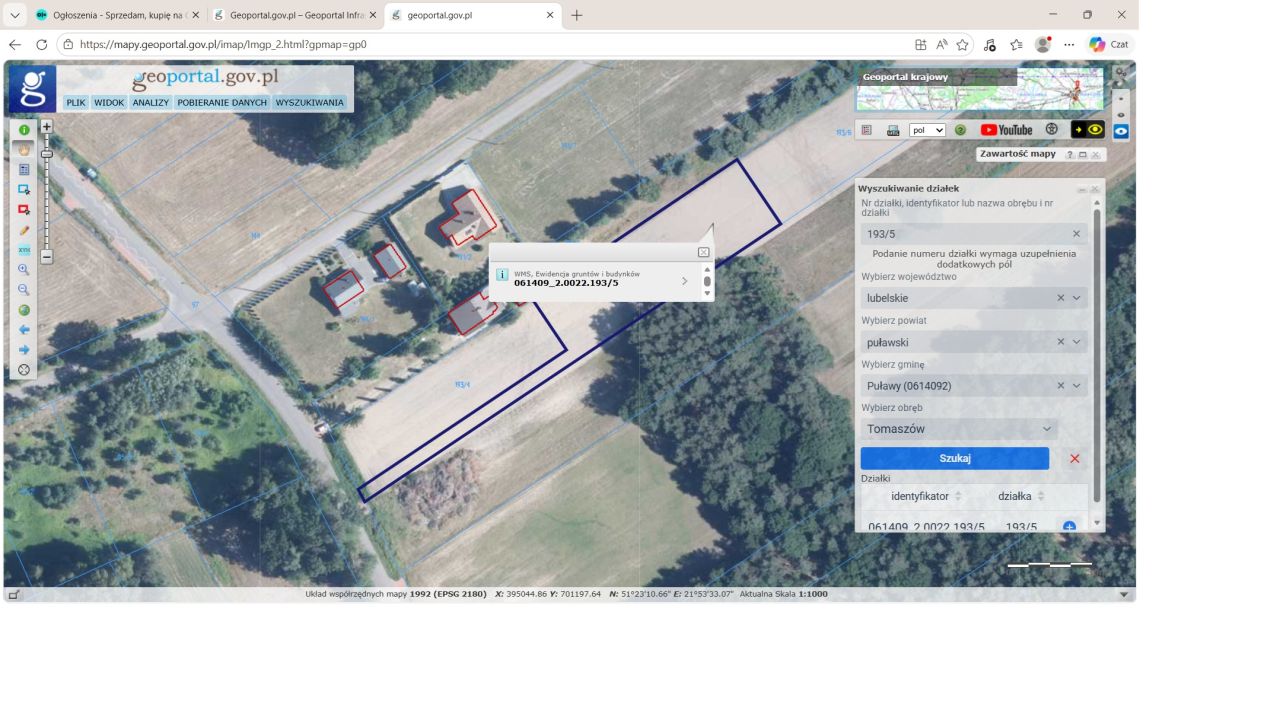Open the POBIERANIE DANYCH menu

(x=222, y=102)
